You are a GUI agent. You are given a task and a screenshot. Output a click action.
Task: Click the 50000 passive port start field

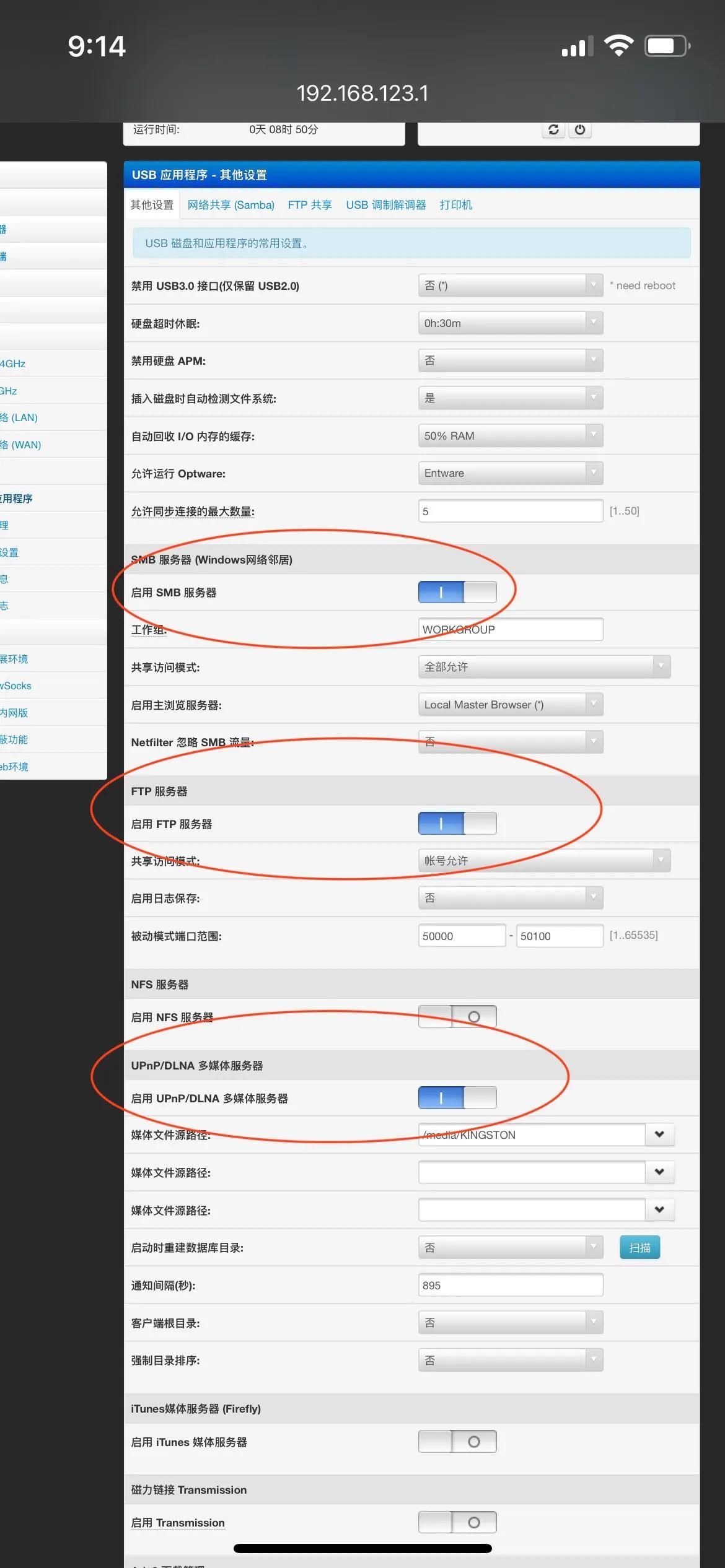(x=462, y=936)
